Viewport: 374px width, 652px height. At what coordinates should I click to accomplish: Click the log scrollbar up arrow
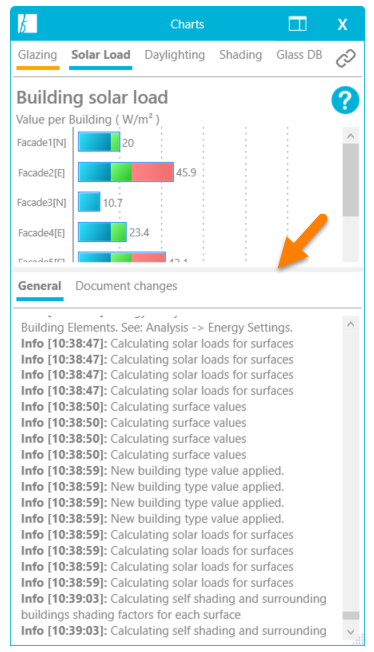351,324
